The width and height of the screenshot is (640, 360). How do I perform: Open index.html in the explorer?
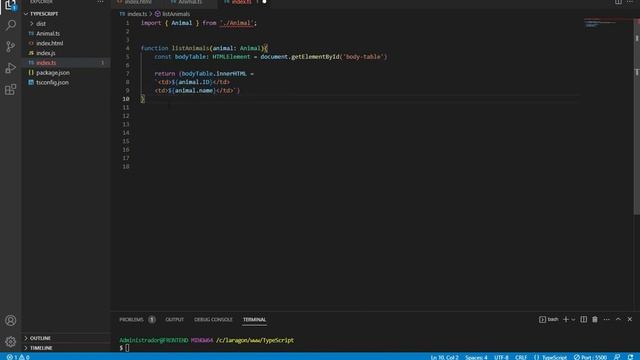point(49,43)
